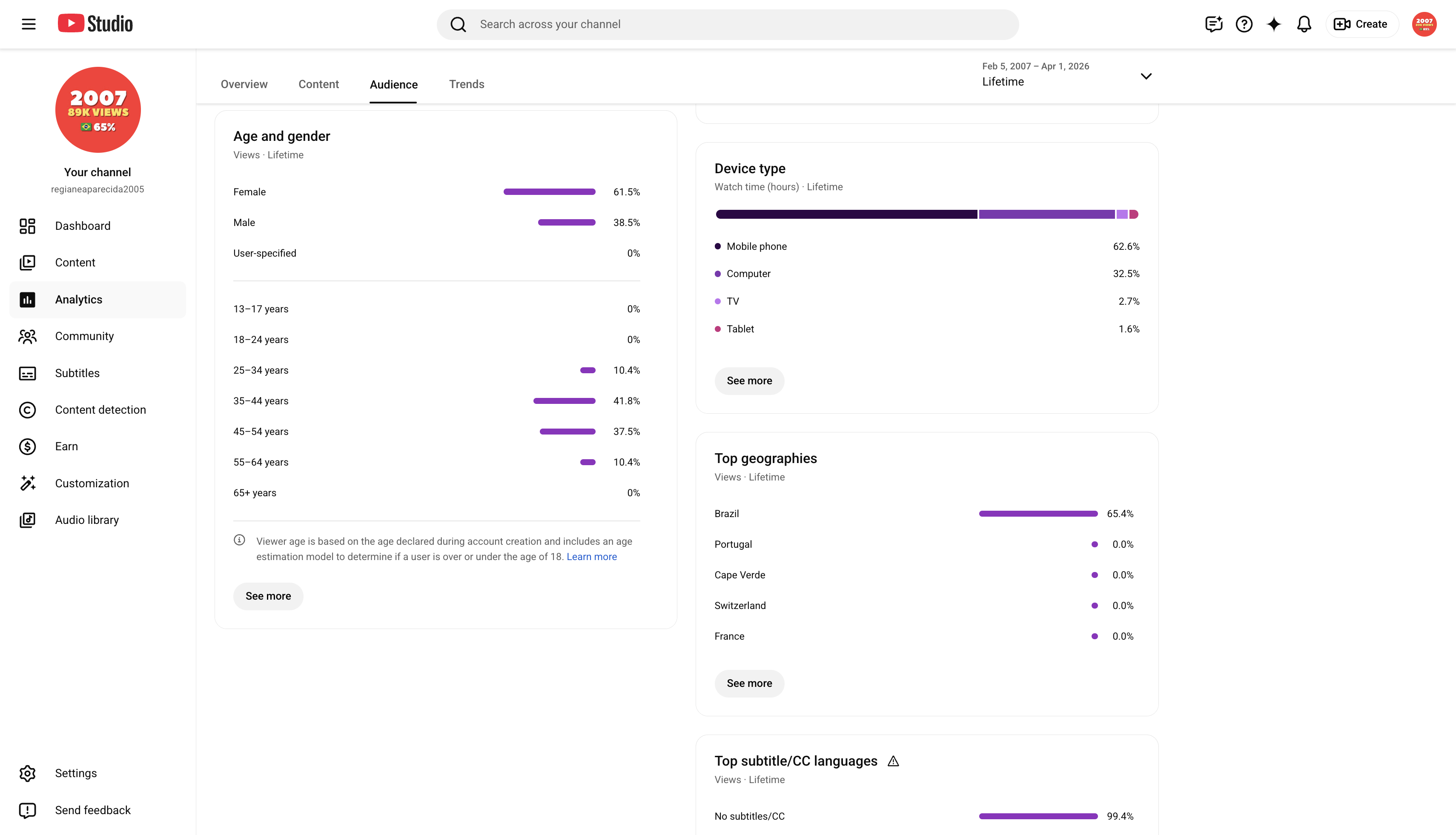Open the help question mark icon
This screenshot has width=1456, height=835.
click(1244, 24)
